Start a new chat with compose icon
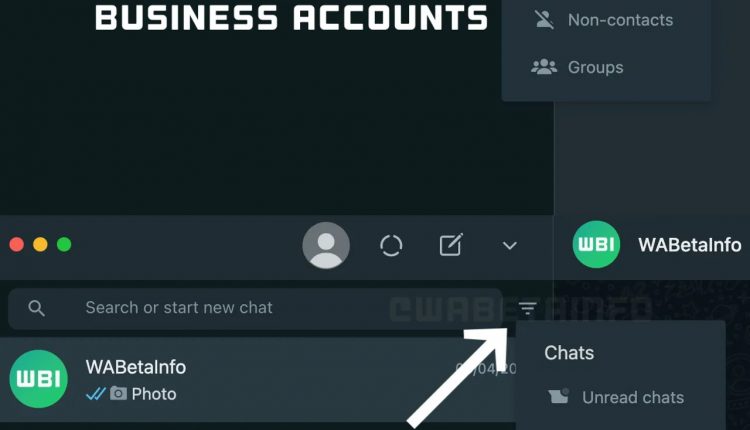Image resolution: width=750 pixels, height=430 pixels. (x=451, y=244)
